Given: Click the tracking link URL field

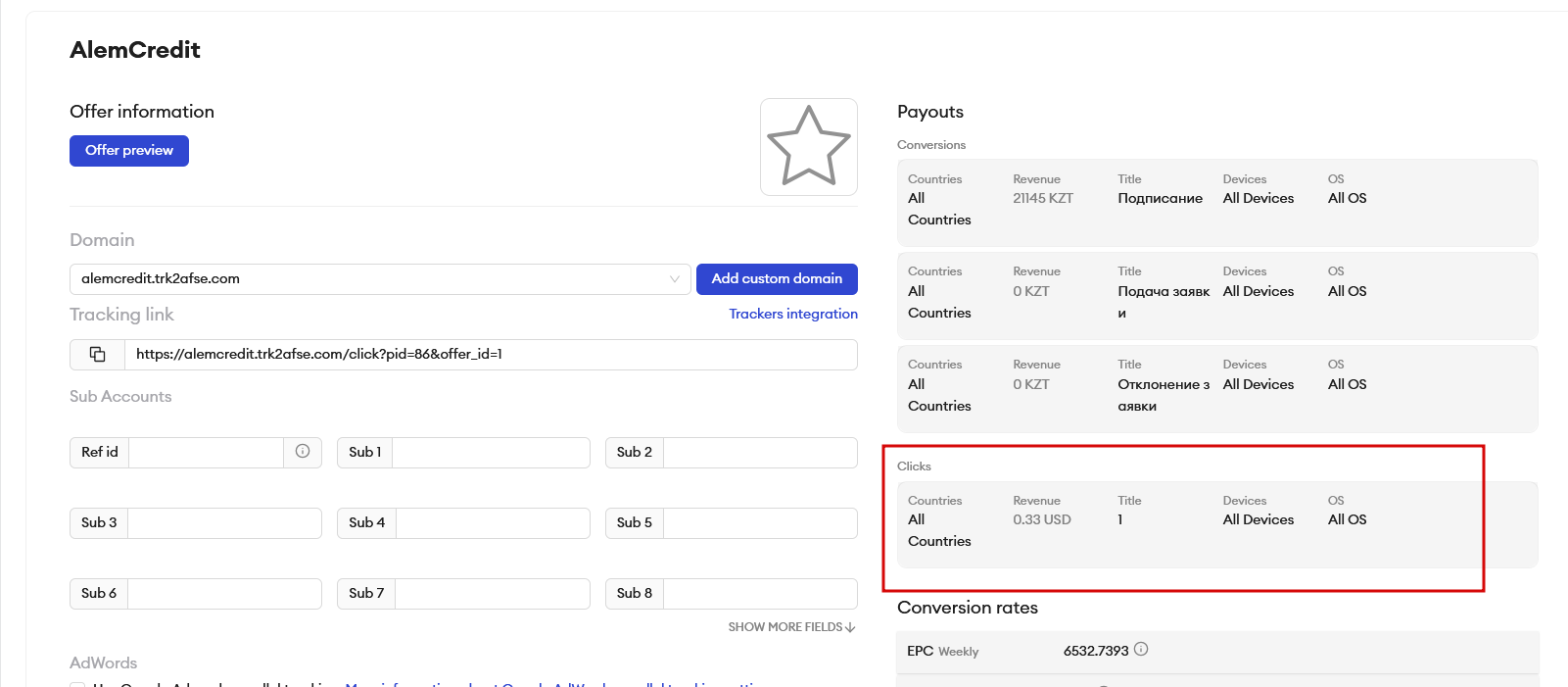Looking at the screenshot, I should [491, 355].
